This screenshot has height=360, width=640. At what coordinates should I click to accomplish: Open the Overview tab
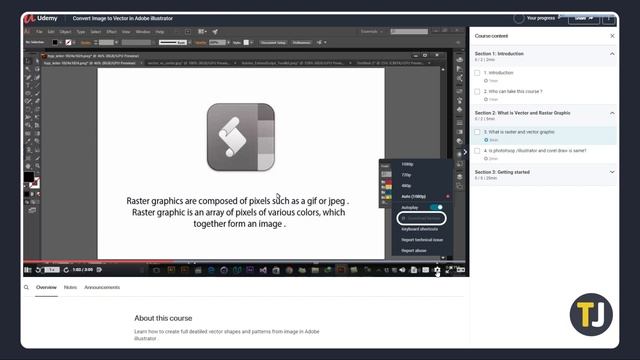coord(46,287)
